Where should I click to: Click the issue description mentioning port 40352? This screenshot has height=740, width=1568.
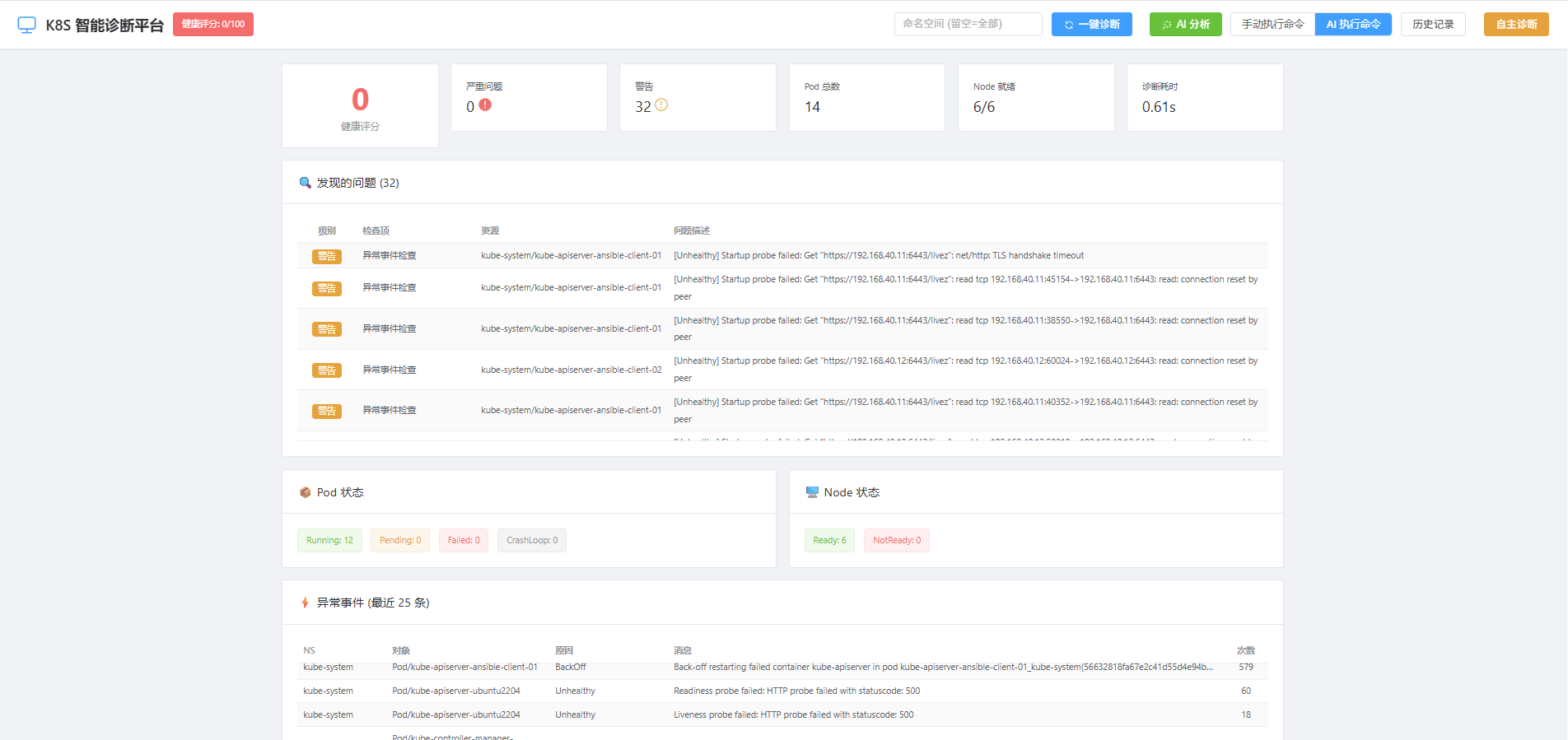tap(966, 411)
